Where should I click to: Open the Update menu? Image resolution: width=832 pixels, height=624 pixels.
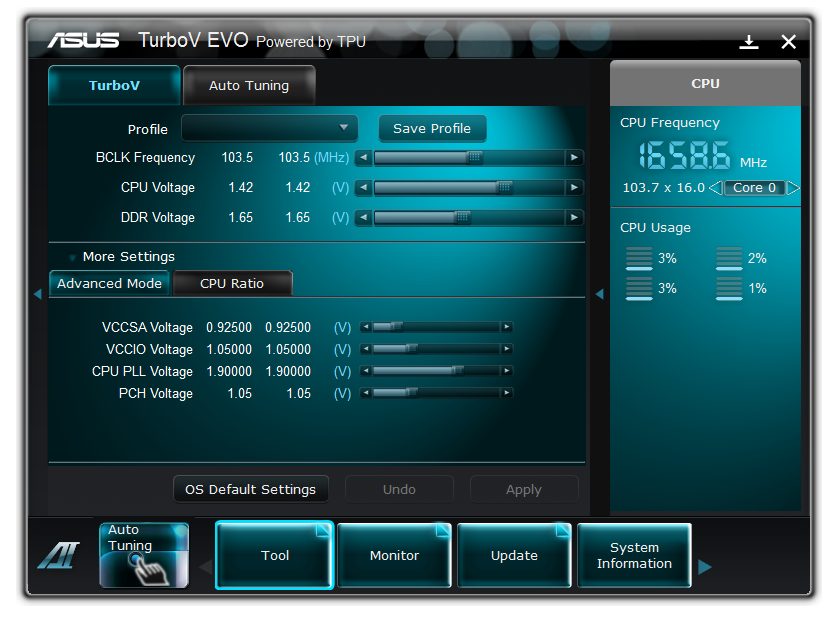pyautogui.click(x=514, y=555)
